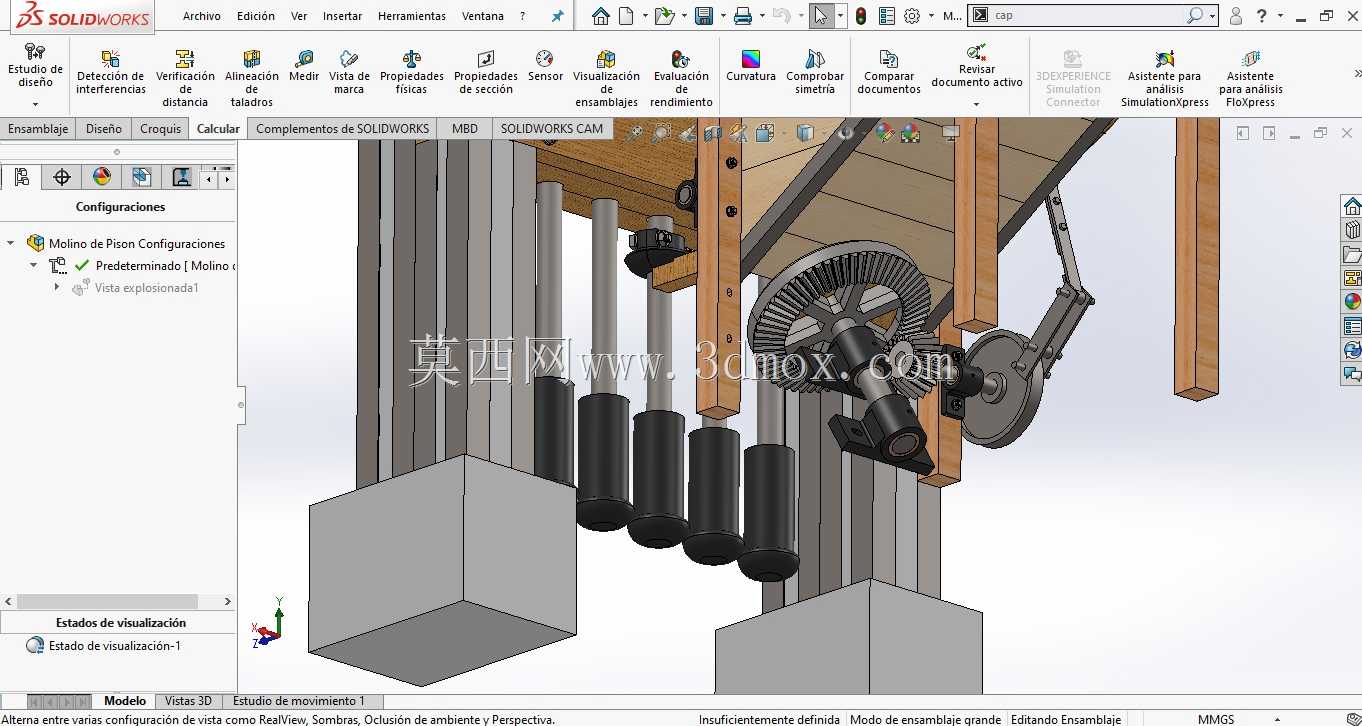Click the Vista de marca tool
Image resolution: width=1362 pixels, height=726 pixels.
point(349,72)
